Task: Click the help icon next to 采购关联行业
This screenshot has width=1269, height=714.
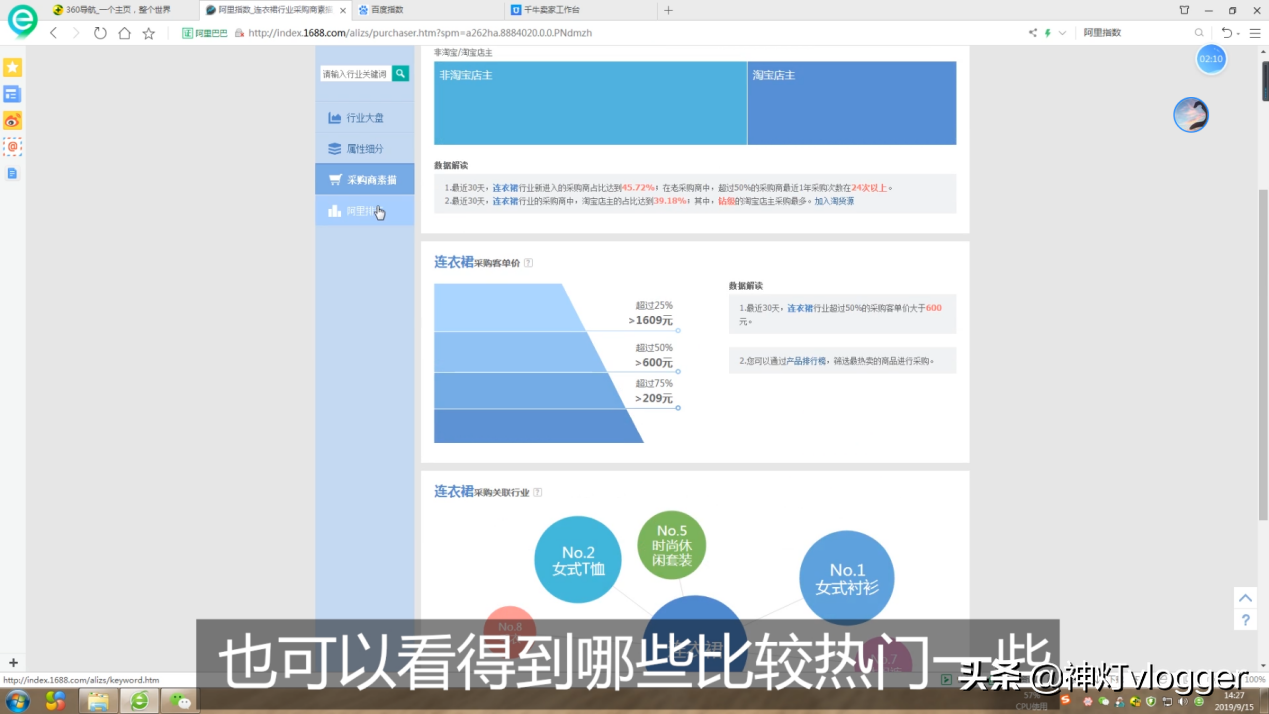Action: (538, 492)
